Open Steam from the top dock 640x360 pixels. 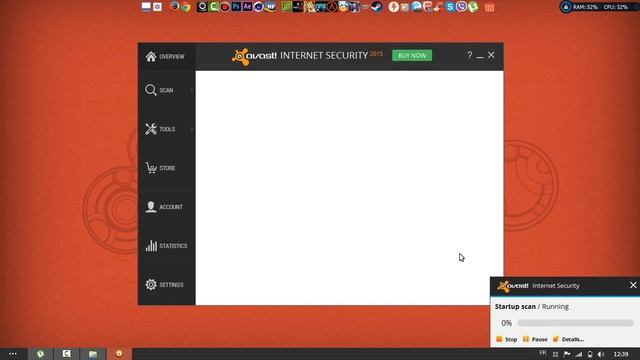(x=376, y=7)
